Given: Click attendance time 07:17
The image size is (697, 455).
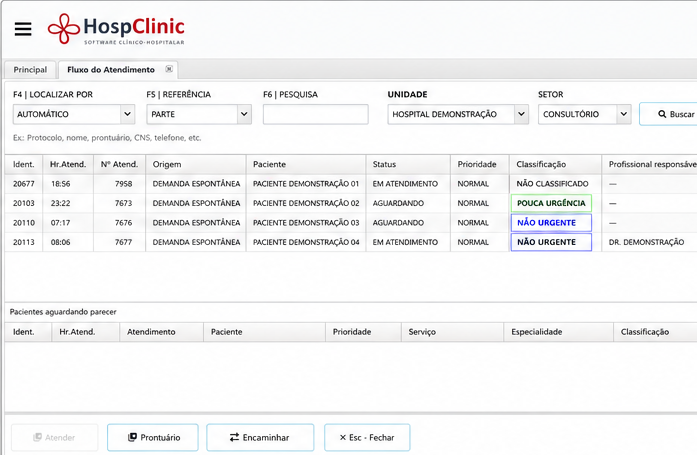Looking at the screenshot, I should (60, 223).
